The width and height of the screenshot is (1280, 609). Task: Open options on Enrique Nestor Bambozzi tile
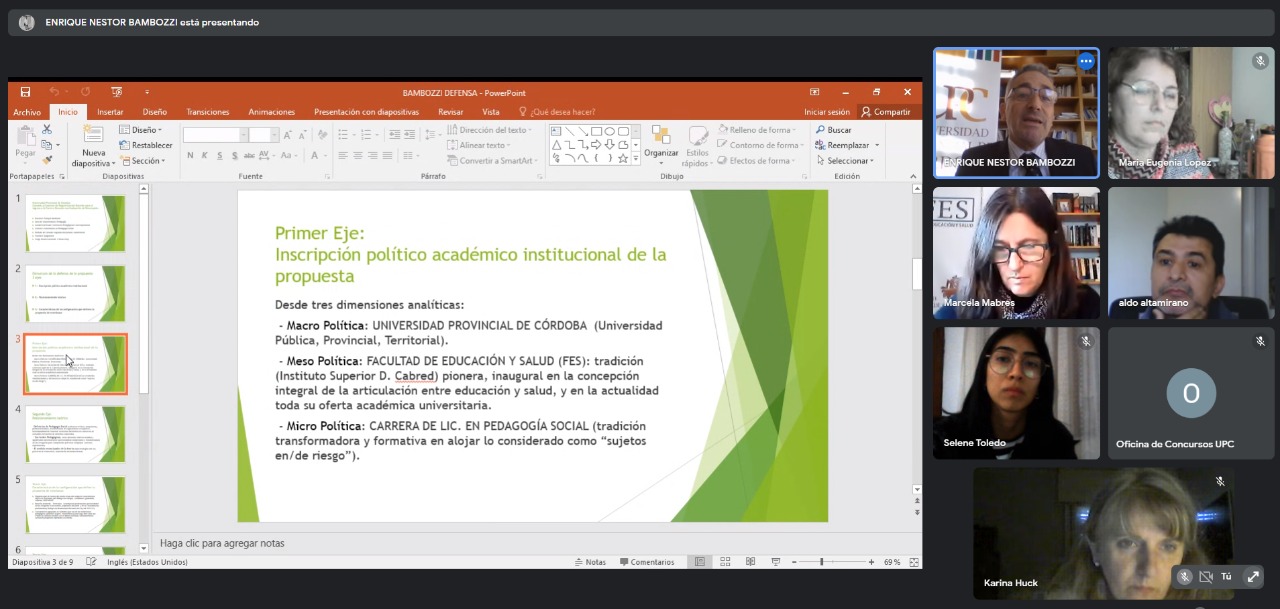1085,61
